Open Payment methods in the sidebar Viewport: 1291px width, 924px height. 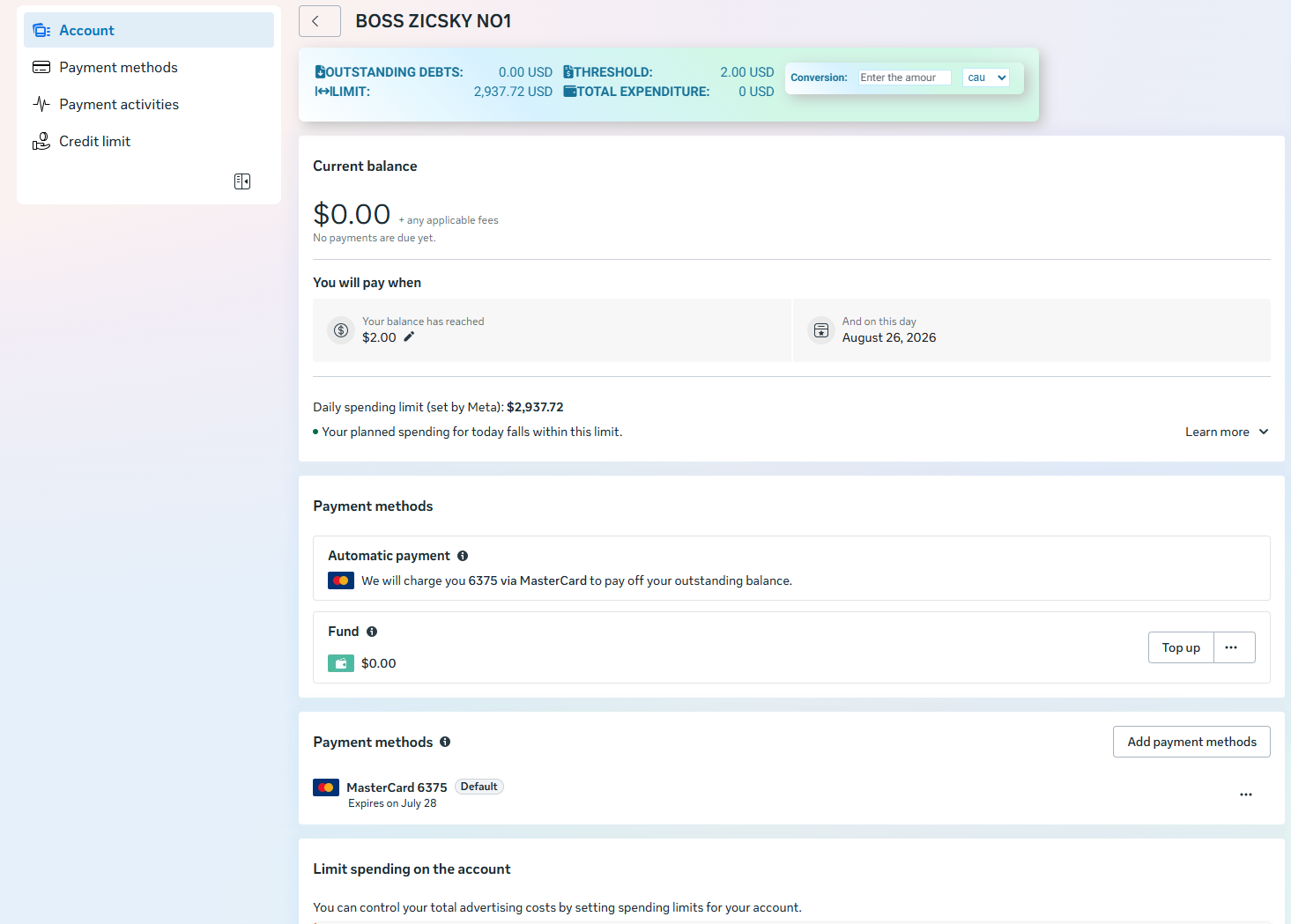tap(149, 67)
